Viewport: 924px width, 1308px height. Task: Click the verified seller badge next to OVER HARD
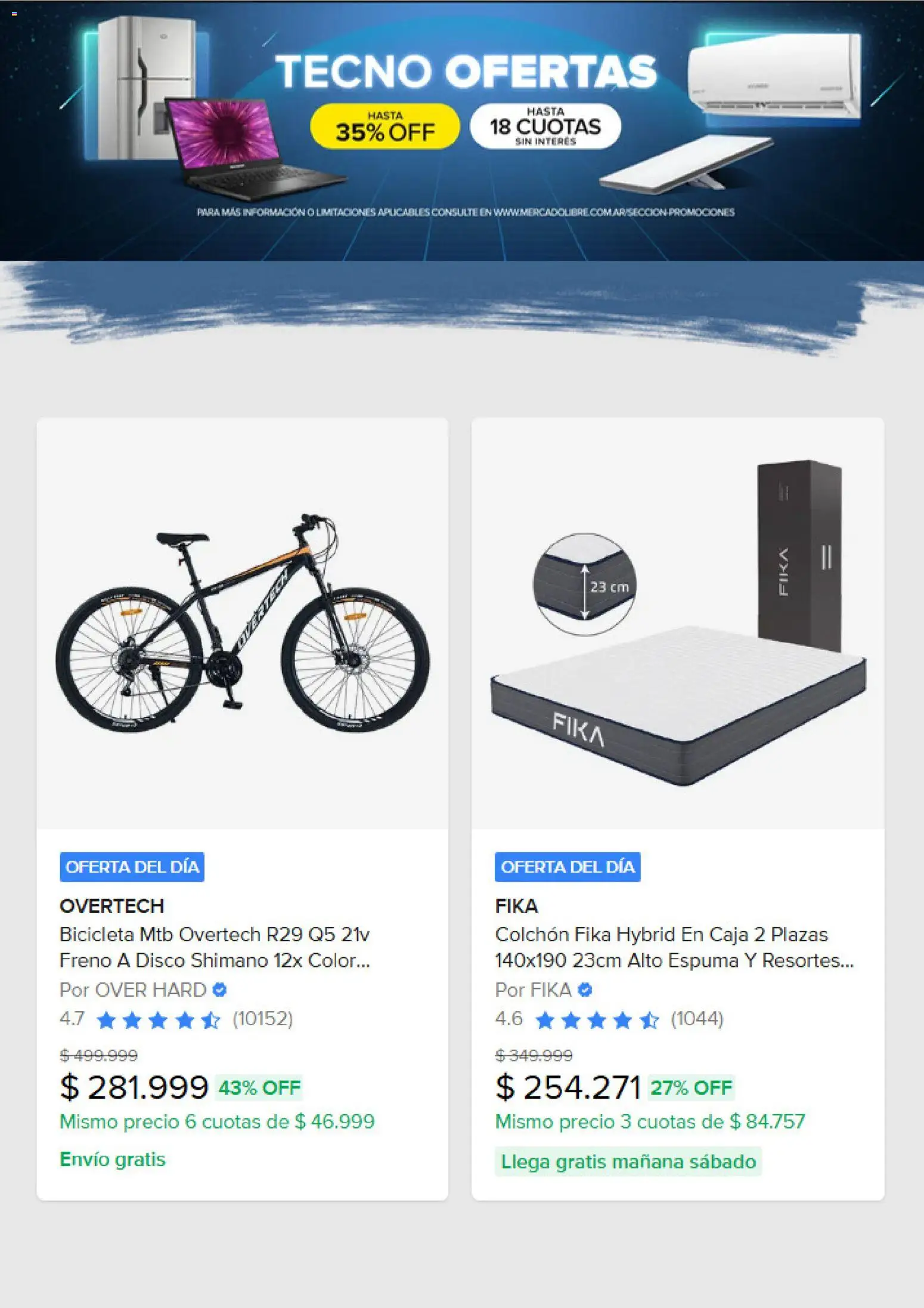tap(220, 990)
